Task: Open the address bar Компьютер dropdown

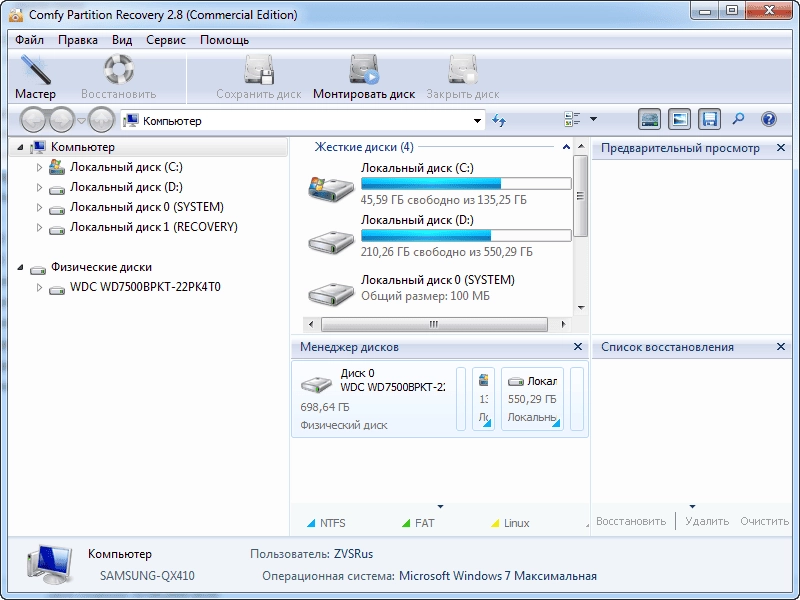Action: pos(477,121)
